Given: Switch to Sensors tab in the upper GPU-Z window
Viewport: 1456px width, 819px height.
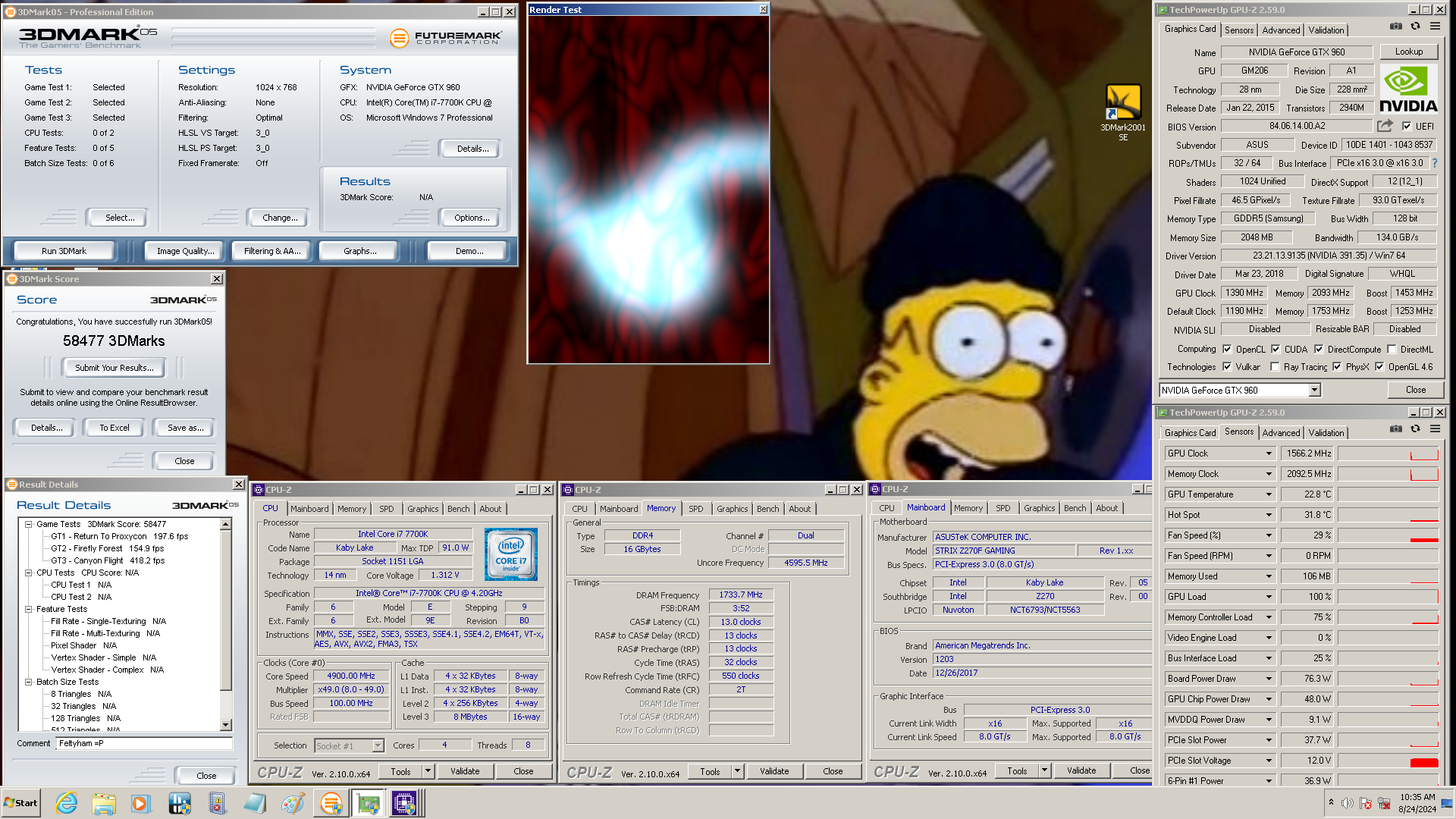Looking at the screenshot, I should [1239, 30].
